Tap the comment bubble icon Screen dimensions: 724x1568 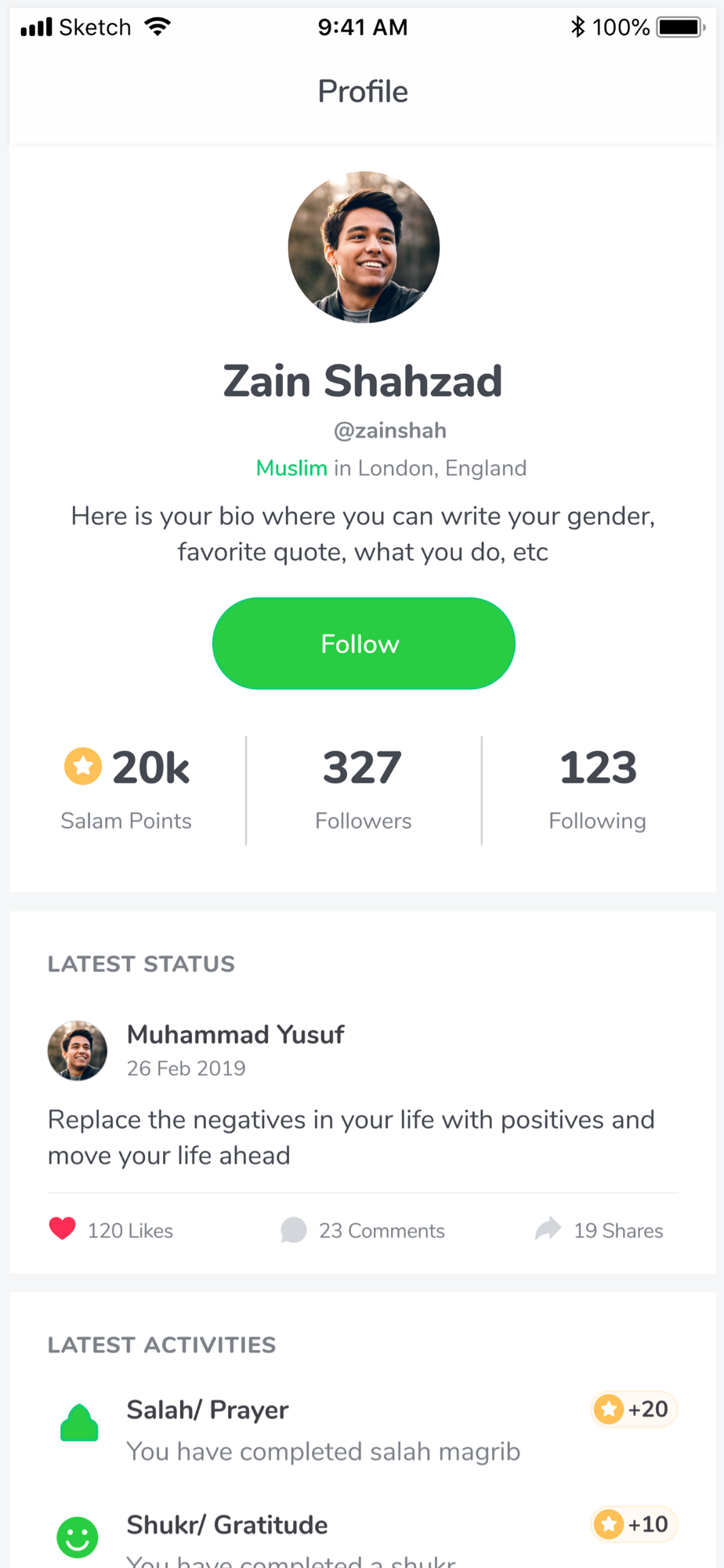tap(293, 1230)
